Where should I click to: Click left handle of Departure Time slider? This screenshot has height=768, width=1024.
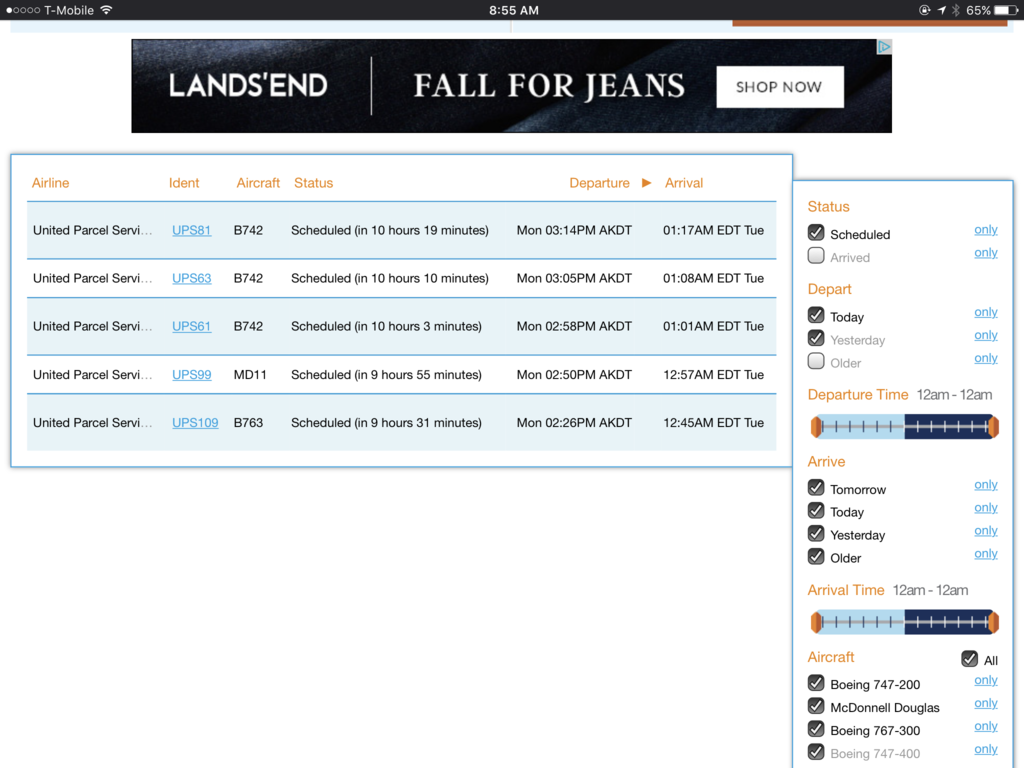pos(816,427)
